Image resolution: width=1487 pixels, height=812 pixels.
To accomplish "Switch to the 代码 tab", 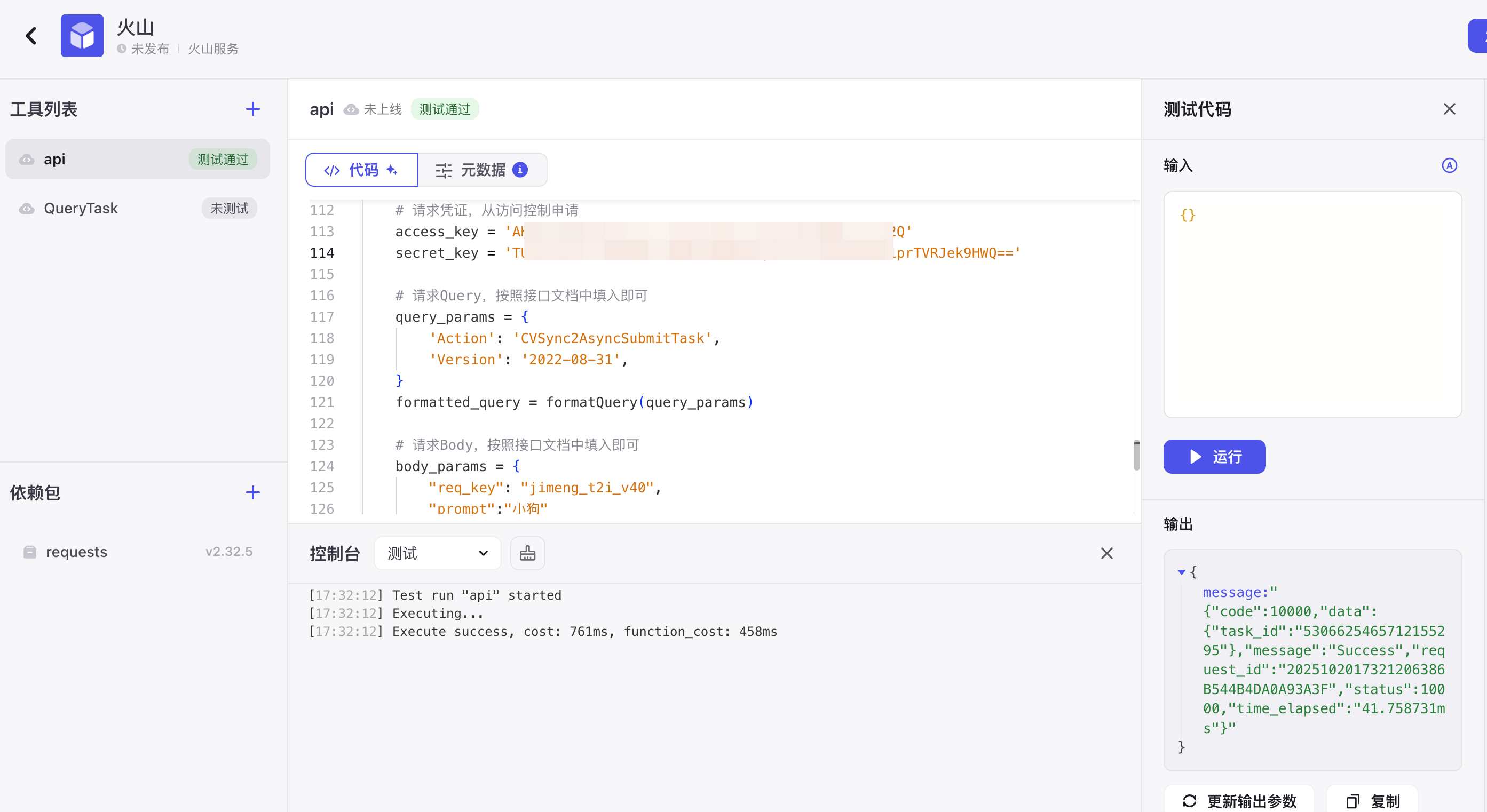I will click(361, 170).
